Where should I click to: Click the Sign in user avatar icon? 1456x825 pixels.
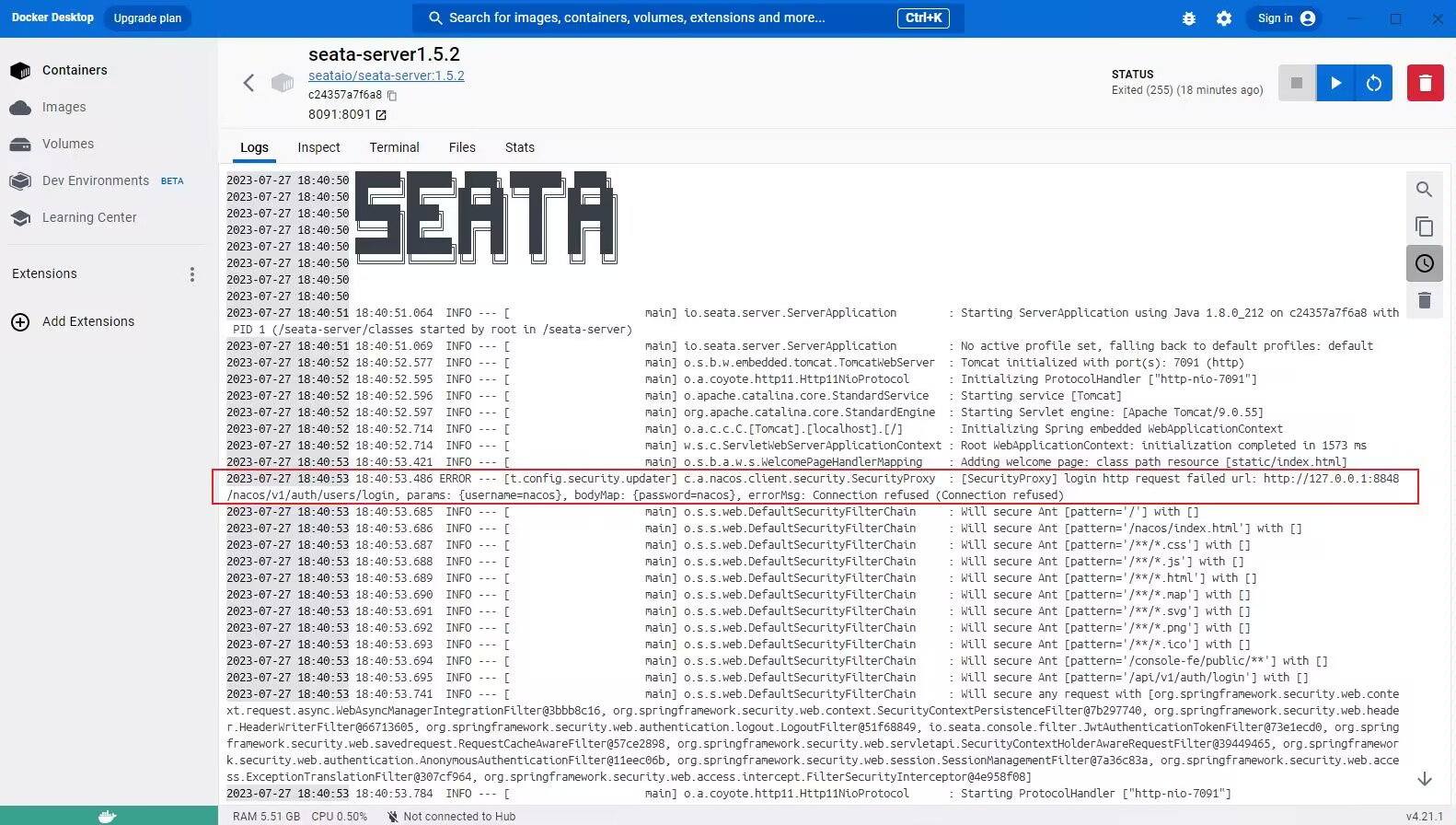click(x=1308, y=18)
